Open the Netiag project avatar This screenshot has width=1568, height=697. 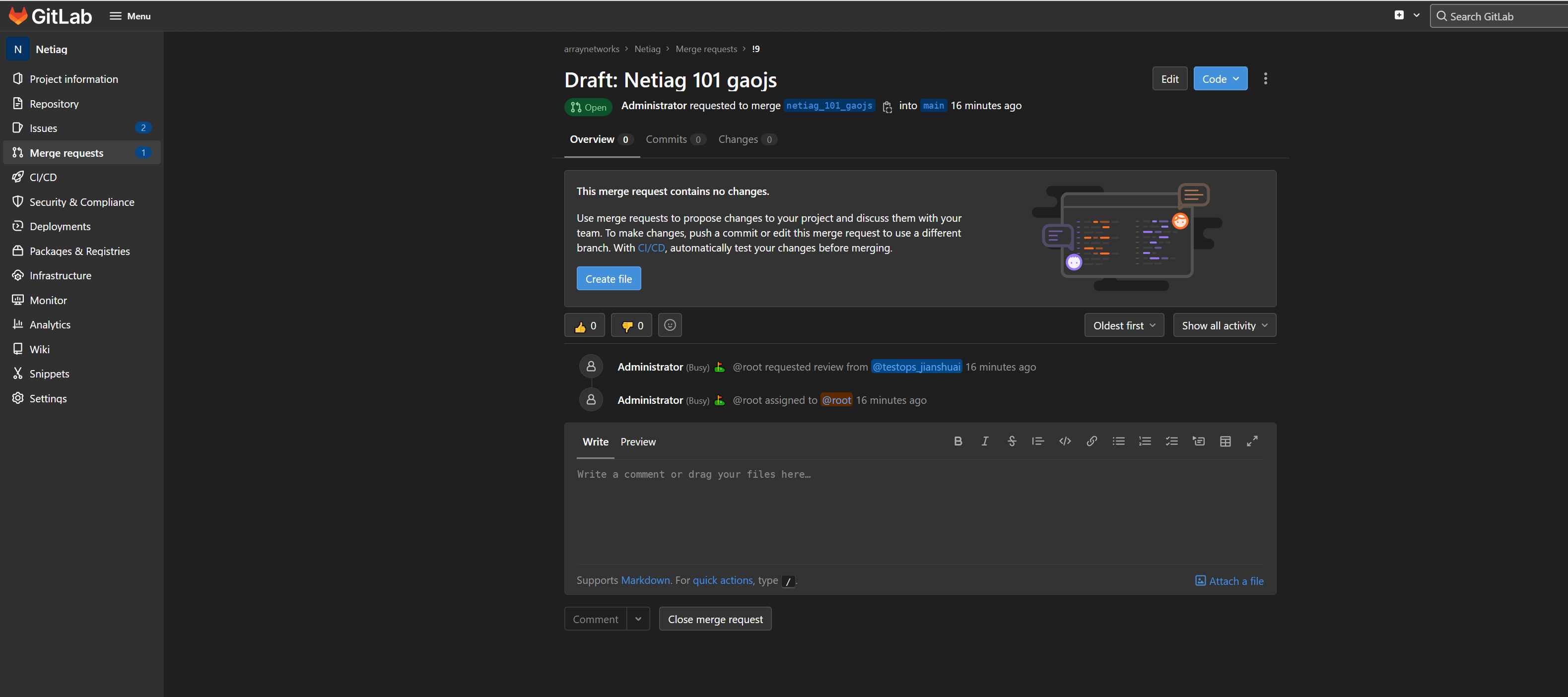click(x=18, y=49)
